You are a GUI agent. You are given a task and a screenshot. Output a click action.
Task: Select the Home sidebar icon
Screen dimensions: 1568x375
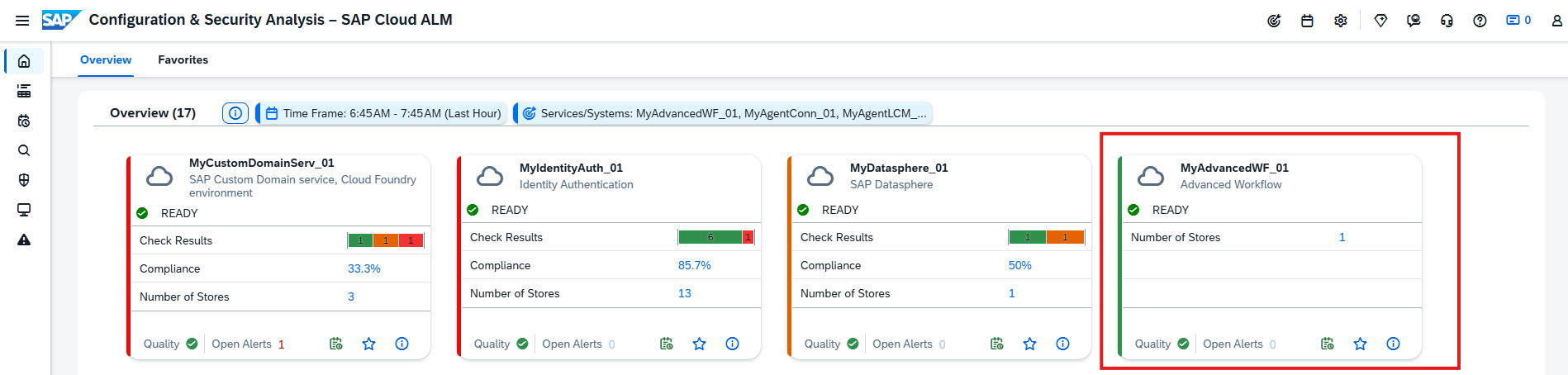pos(24,61)
